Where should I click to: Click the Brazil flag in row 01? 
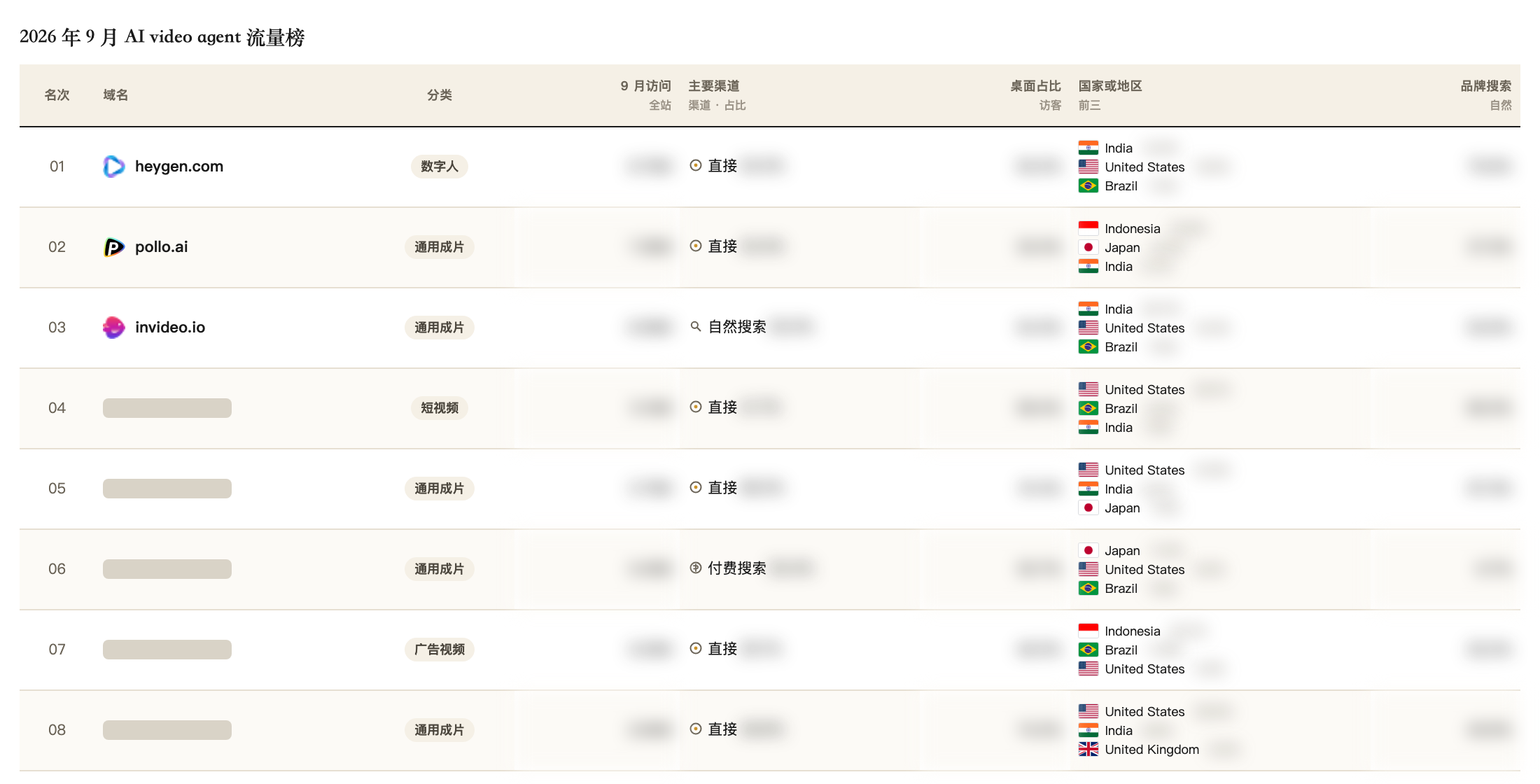pos(1088,185)
